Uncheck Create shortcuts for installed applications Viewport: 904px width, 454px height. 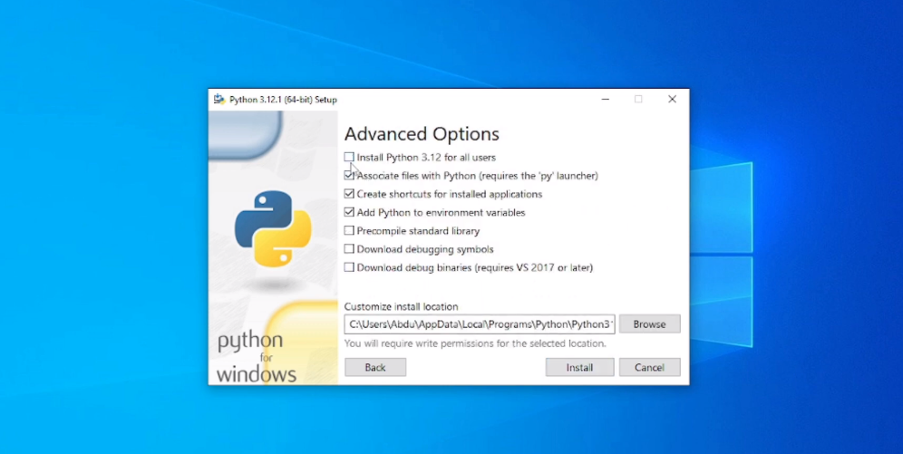(349, 194)
